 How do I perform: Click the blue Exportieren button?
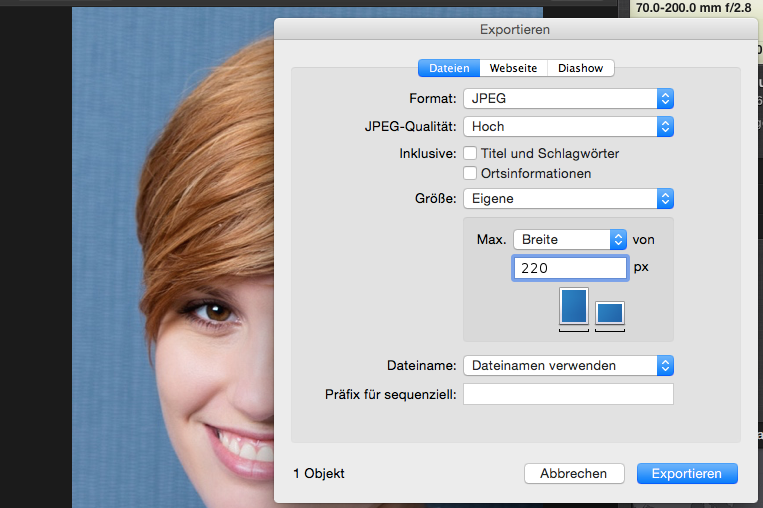tap(687, 473)
